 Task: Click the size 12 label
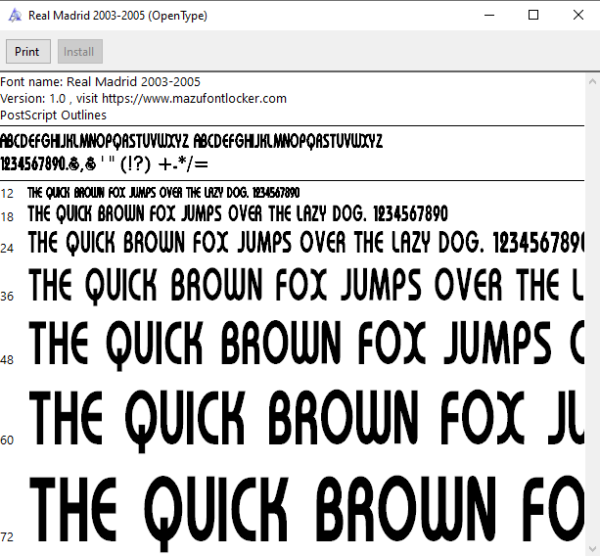pos(7,194)
